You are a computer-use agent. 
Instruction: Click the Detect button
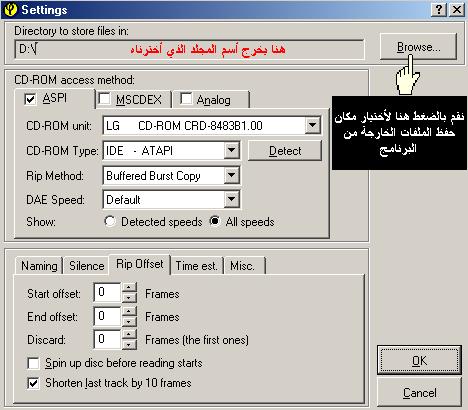tap(285, 151)
